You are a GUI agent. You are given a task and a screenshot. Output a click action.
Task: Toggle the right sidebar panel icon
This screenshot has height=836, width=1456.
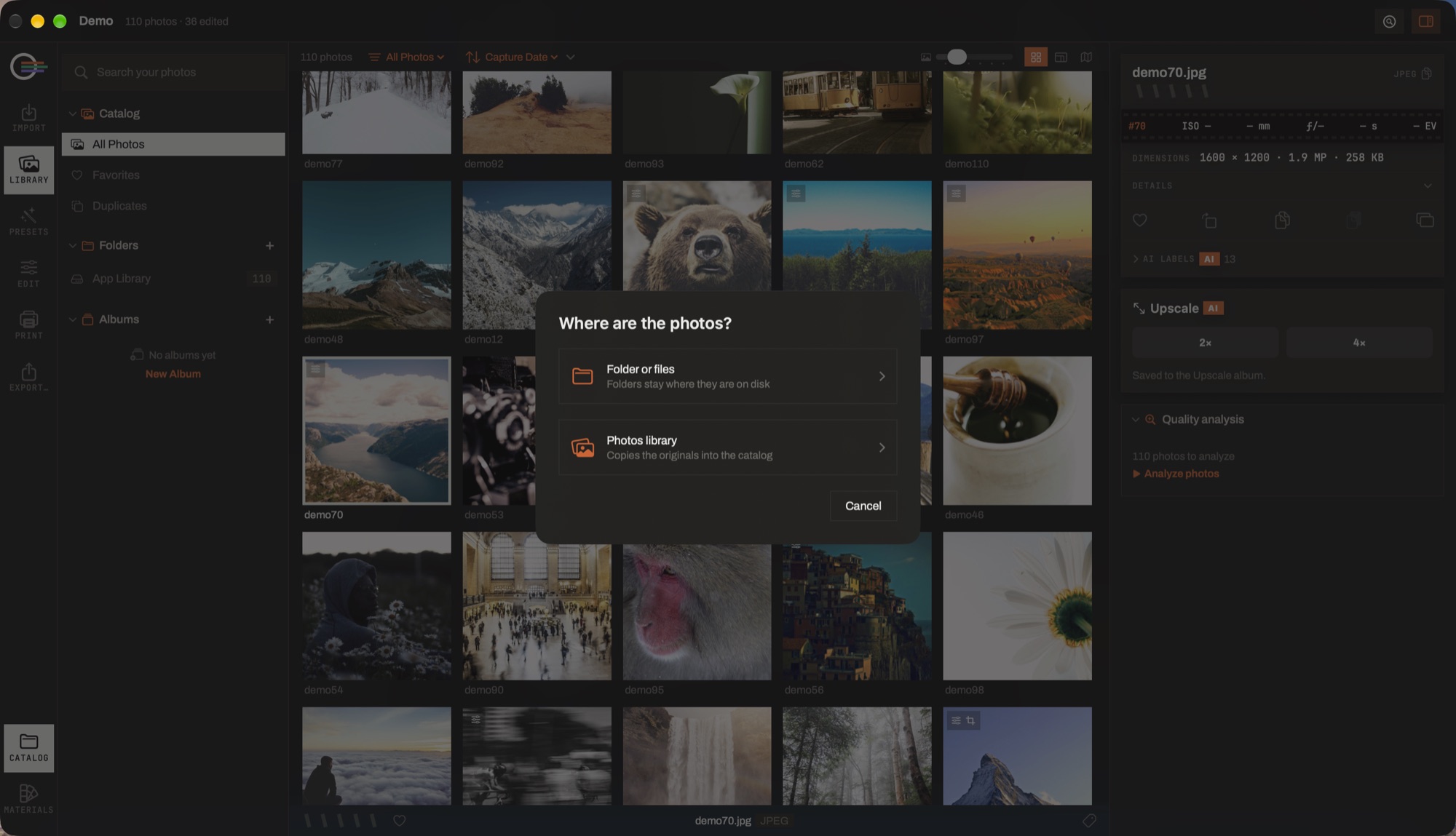tap(1425, 21)
